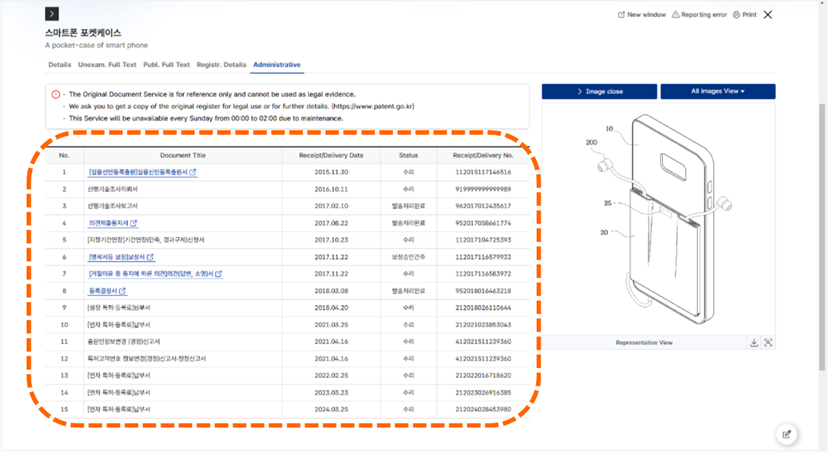828x452 pixels.
Task: Open the 2015.11.30 application document link
Action: click(141, 172)
